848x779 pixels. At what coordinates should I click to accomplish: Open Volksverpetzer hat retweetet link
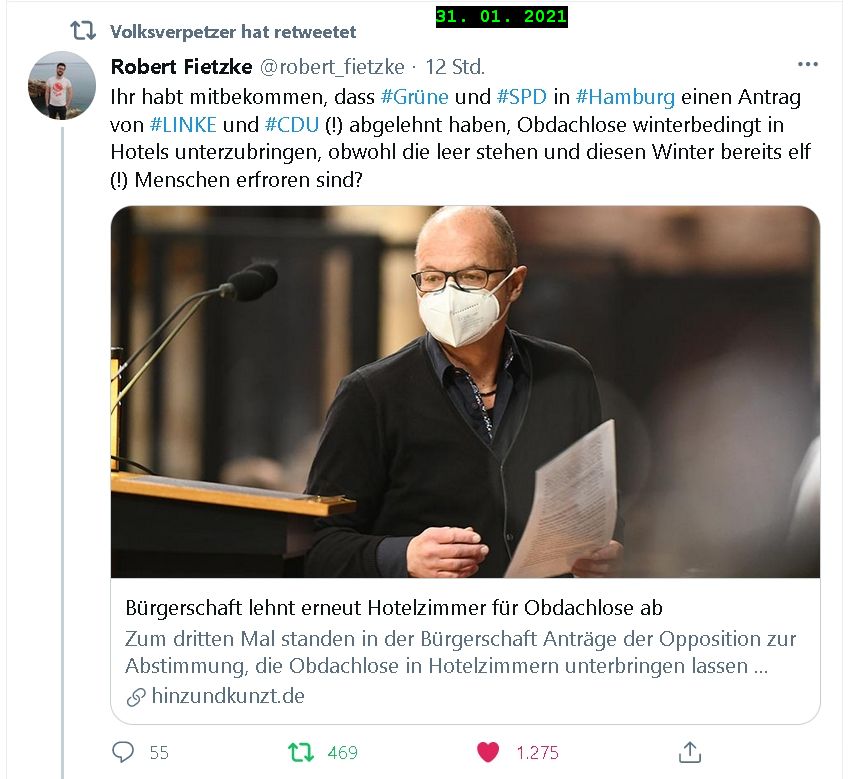[233, 32]
